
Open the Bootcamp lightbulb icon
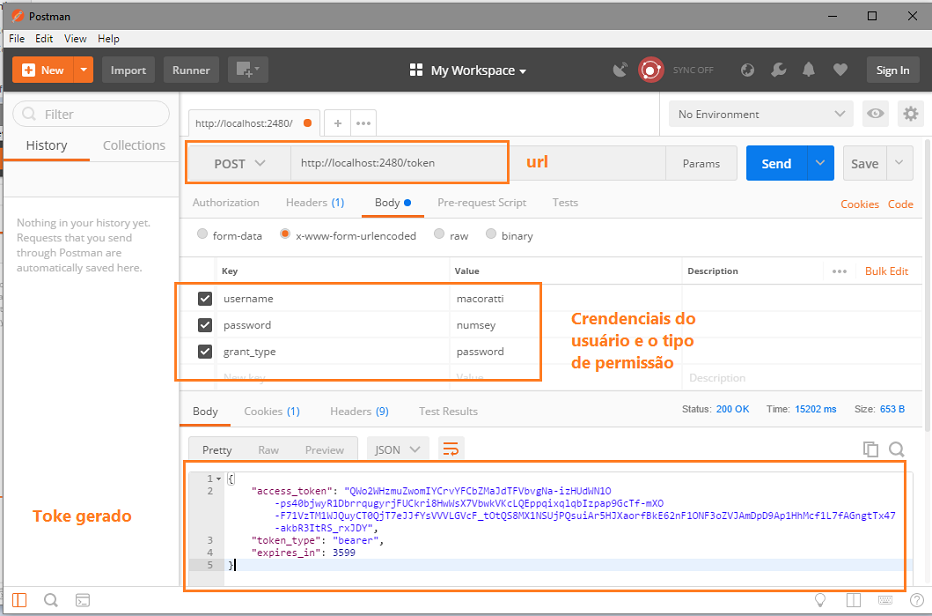point(820,600)
